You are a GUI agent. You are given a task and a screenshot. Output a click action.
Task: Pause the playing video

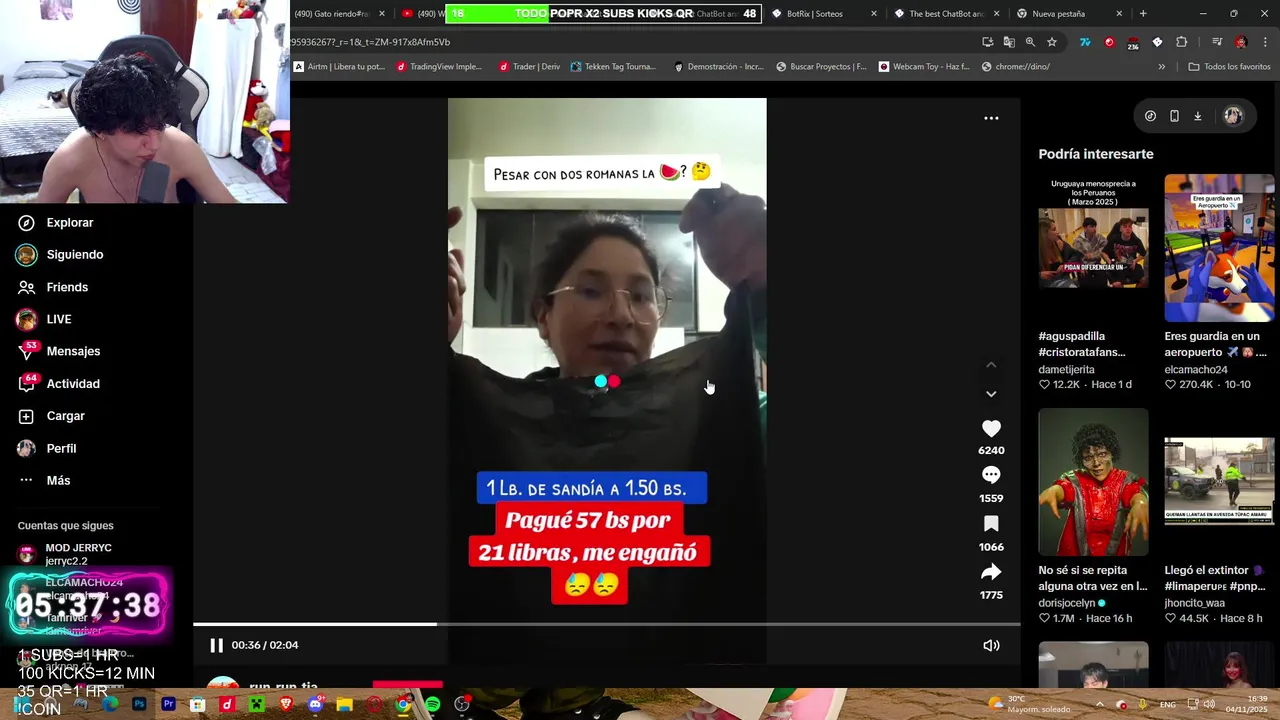tap(216, 645)
